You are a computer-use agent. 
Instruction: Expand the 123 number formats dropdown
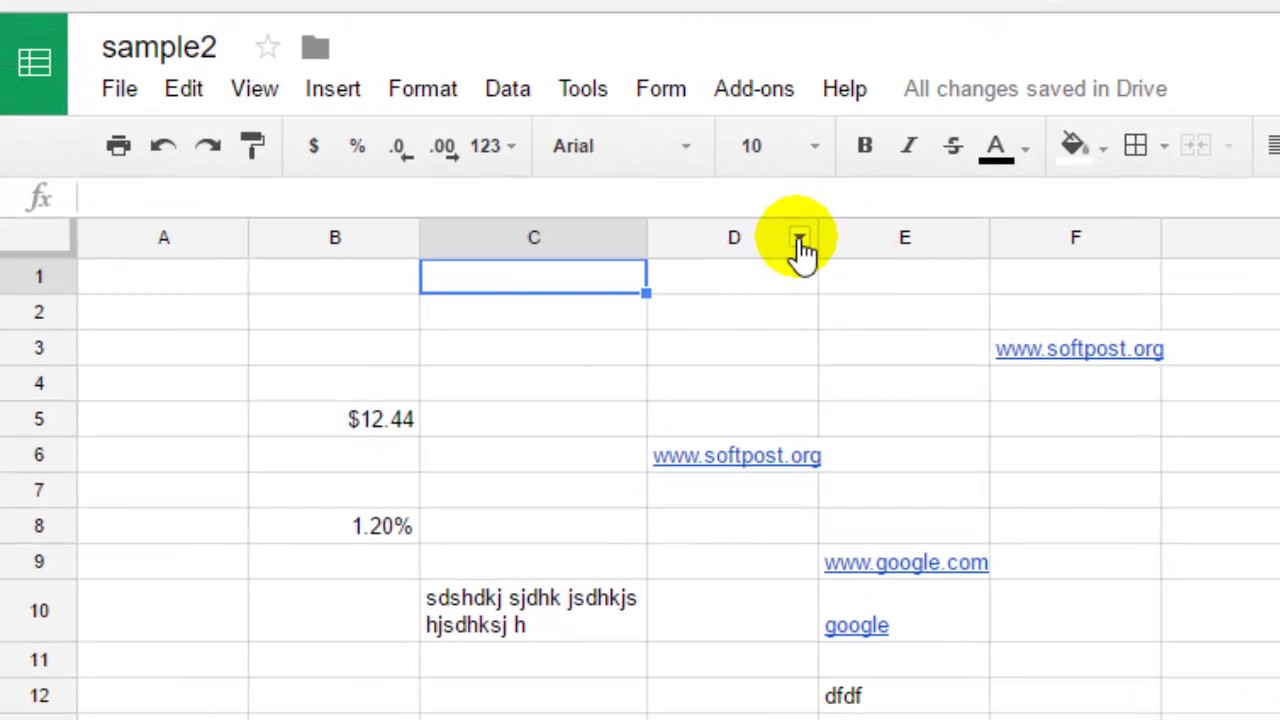click(492, 146)
